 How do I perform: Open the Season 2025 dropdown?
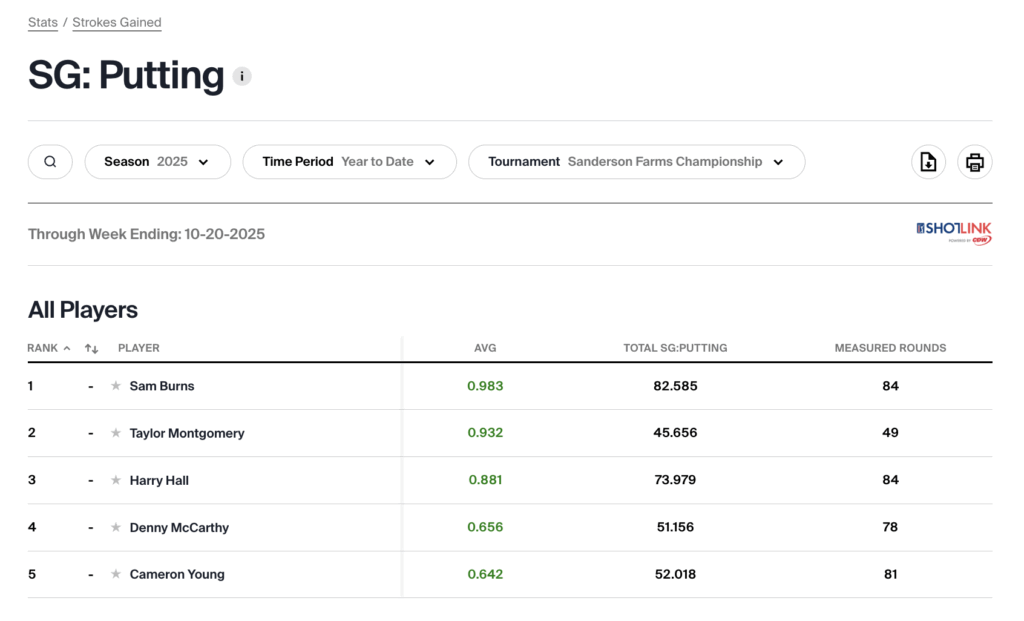(157, 162)
